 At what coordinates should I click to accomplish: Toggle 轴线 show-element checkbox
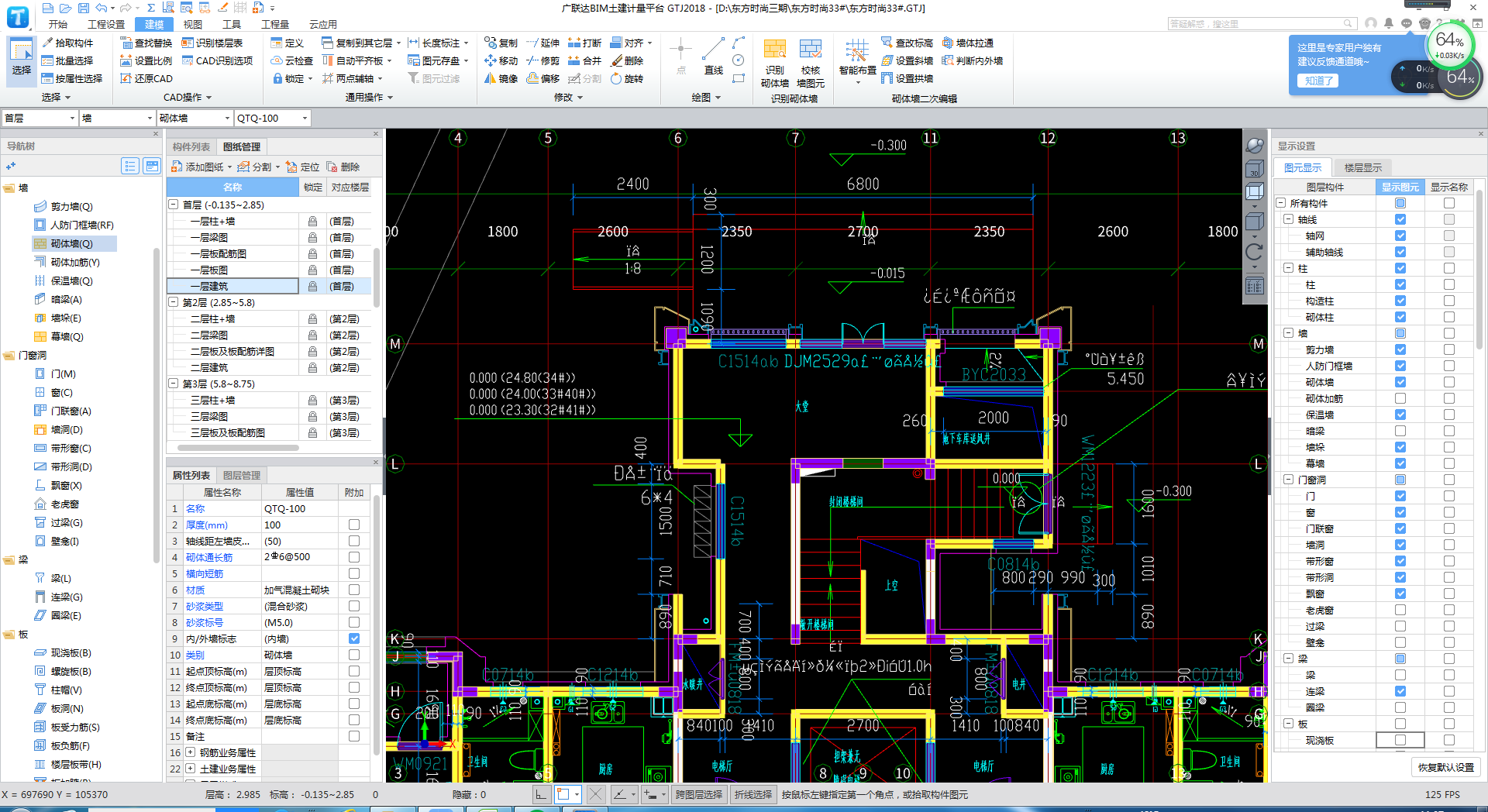point(1400,219)
